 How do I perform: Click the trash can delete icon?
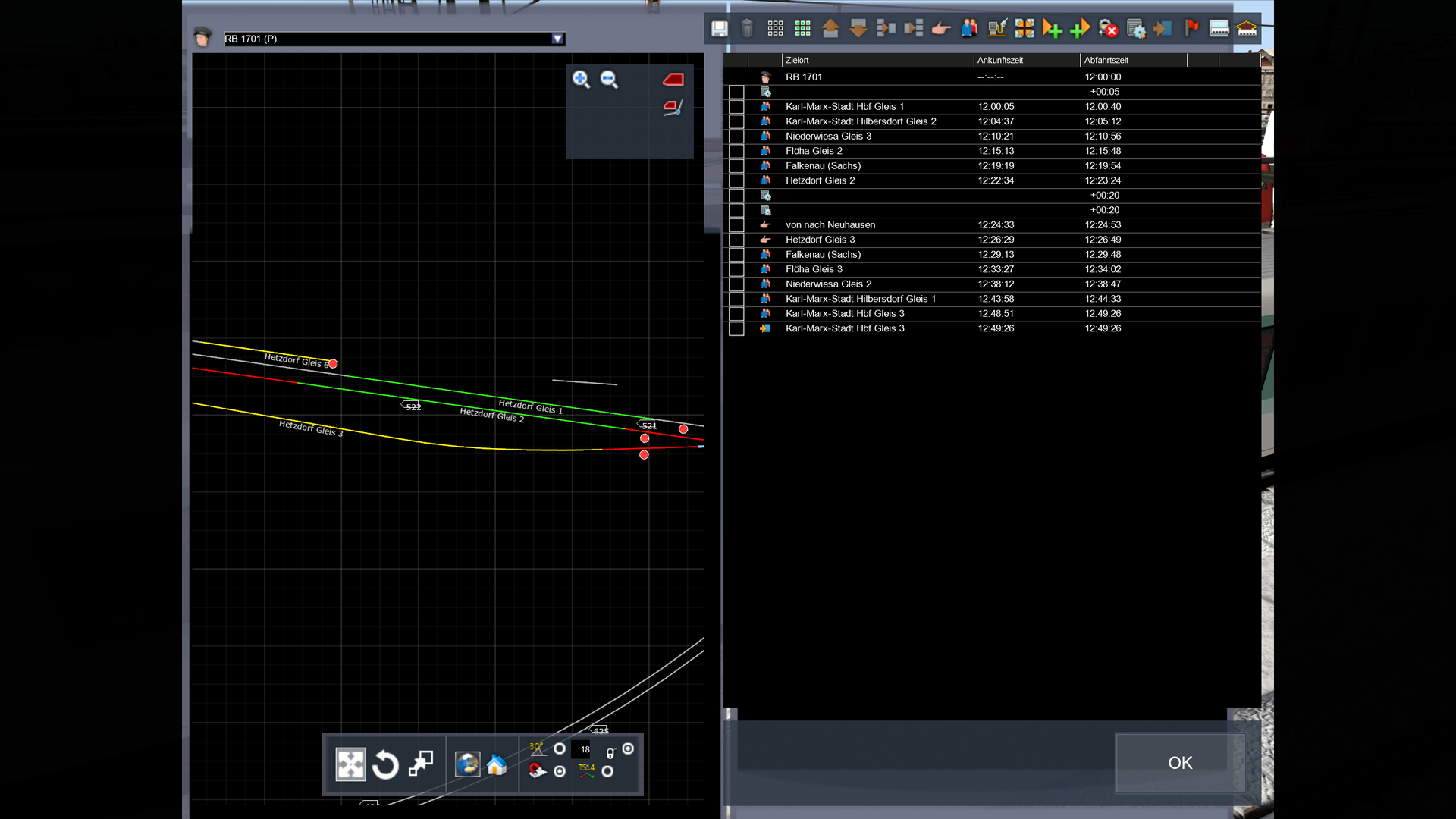click(747, 29)
